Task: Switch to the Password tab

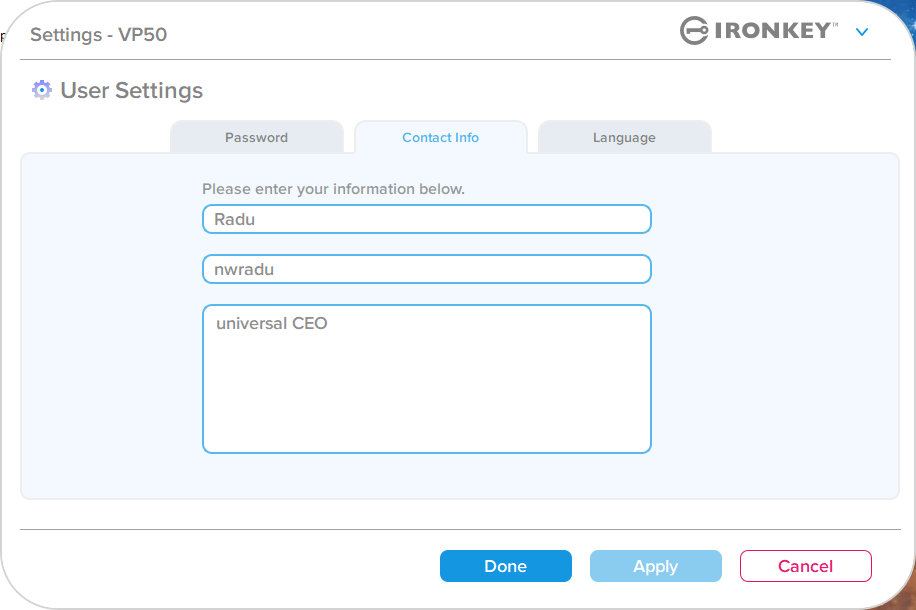Action: point(256,137)
